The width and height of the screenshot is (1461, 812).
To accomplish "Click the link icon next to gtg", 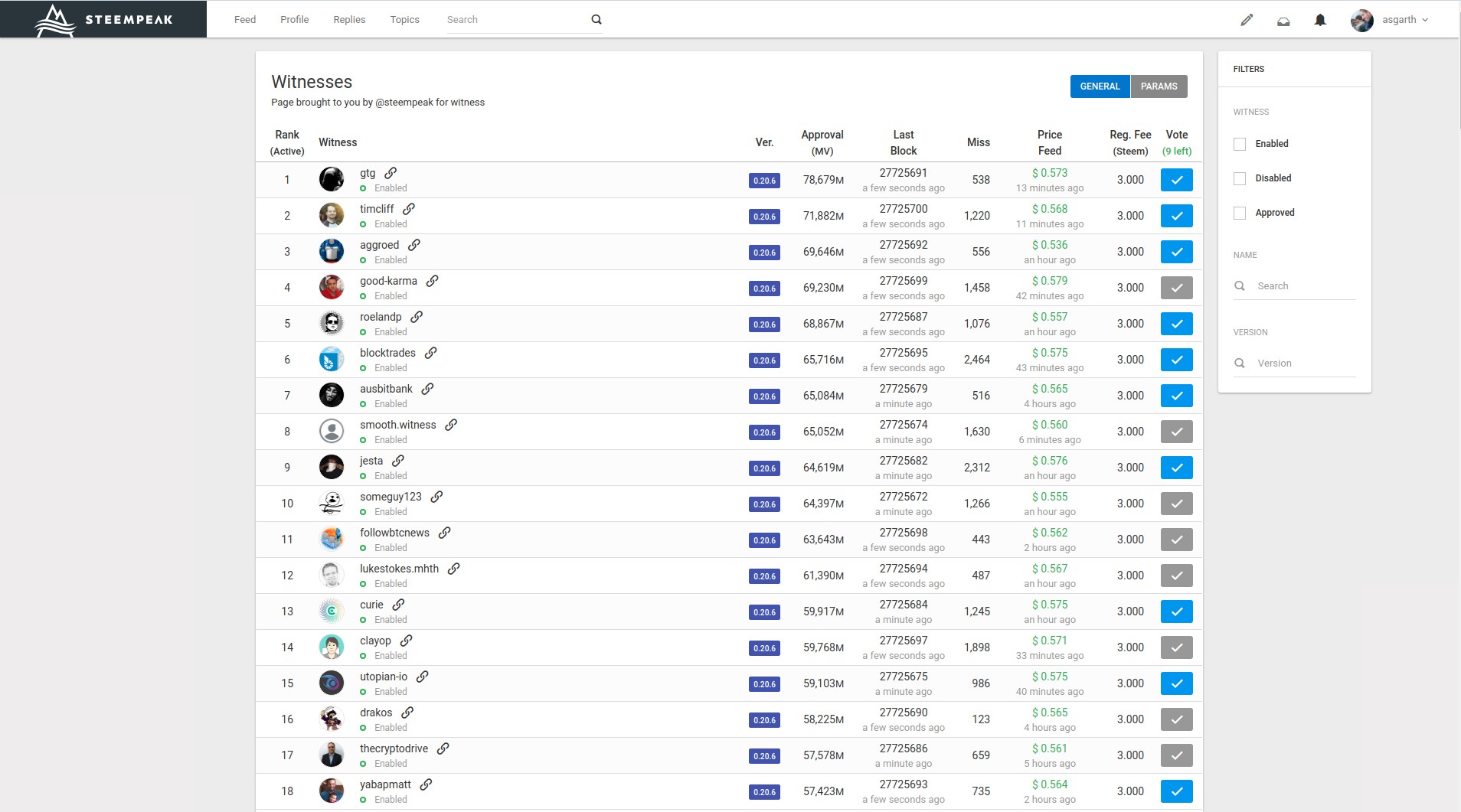I will point(391,173).
